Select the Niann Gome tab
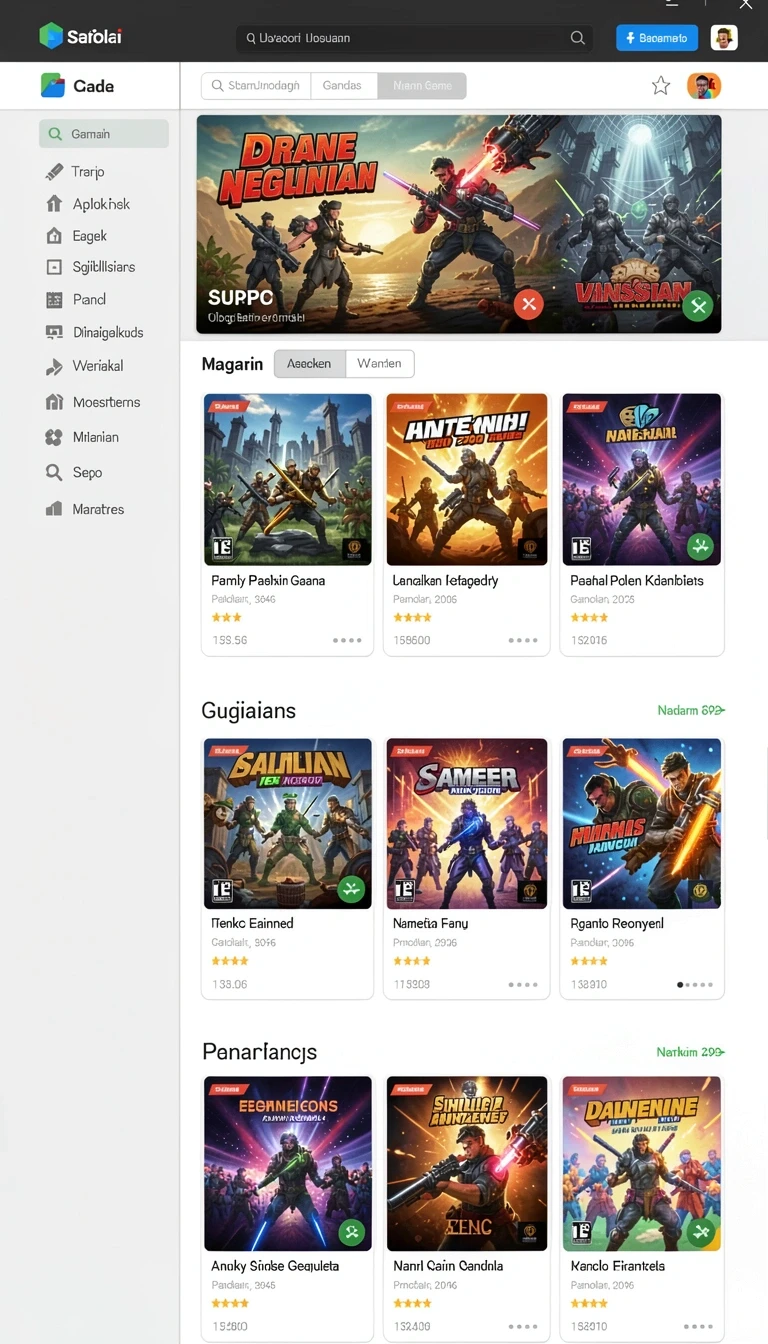The height and width of the screenshot is (1344, 768). (x=422, y=86)
